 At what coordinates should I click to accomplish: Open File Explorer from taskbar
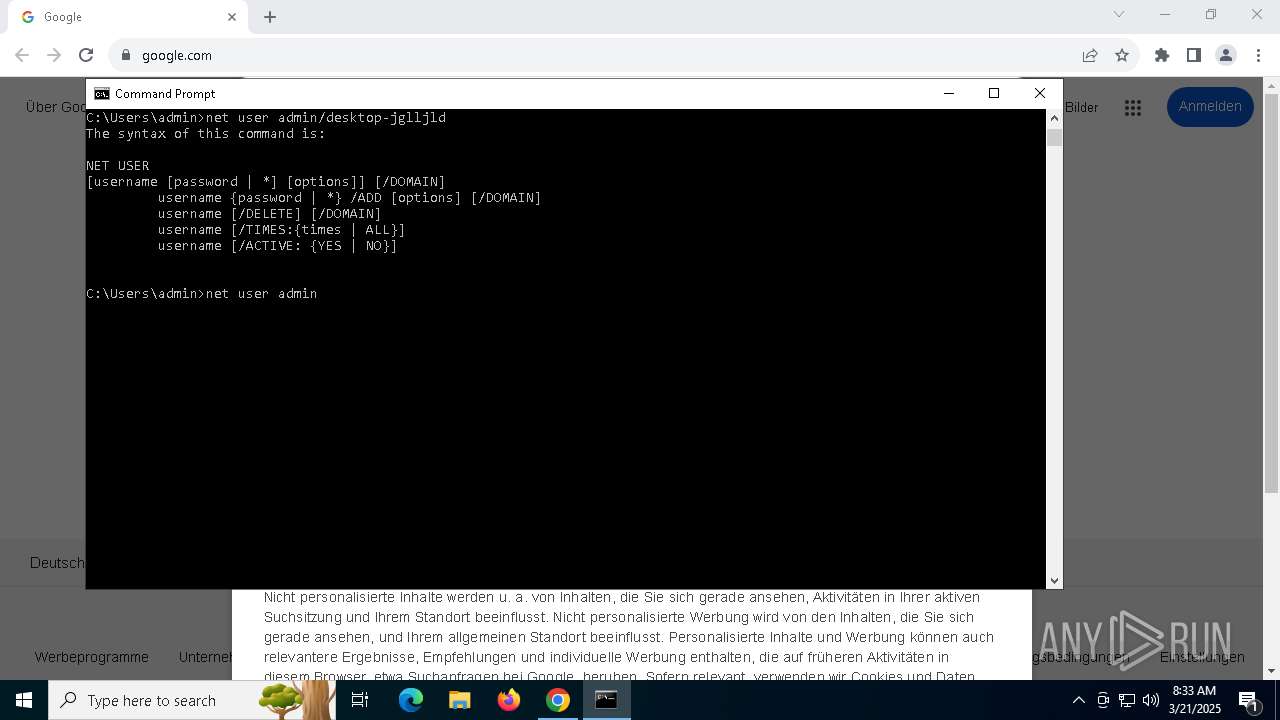click(460, 700)
